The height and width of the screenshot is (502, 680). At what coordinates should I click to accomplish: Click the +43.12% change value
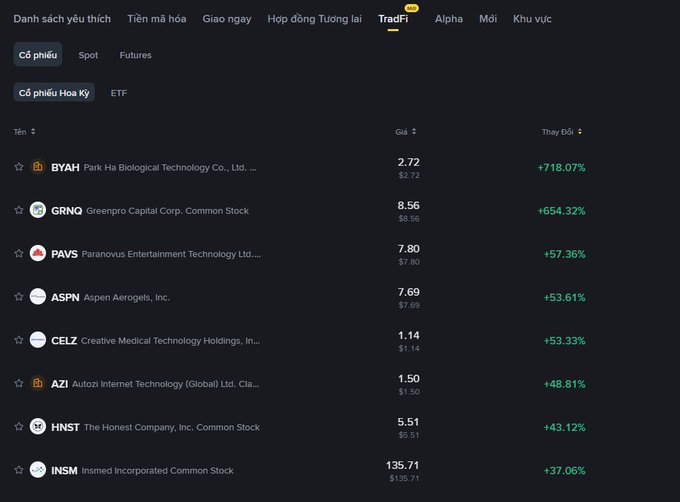click(x=564, y=427)
